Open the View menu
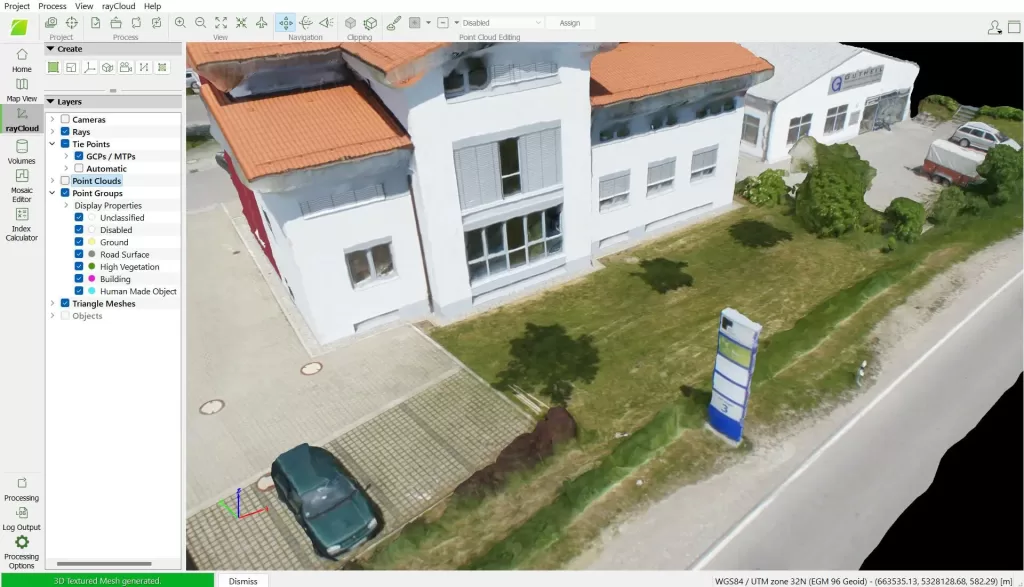 click(84, 6)
